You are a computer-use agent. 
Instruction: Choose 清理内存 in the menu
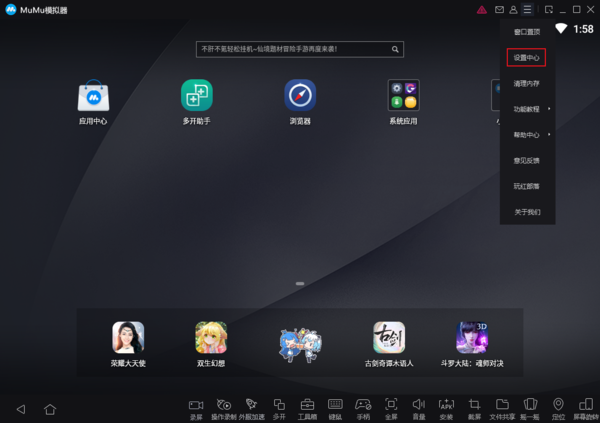click(526, 83)
